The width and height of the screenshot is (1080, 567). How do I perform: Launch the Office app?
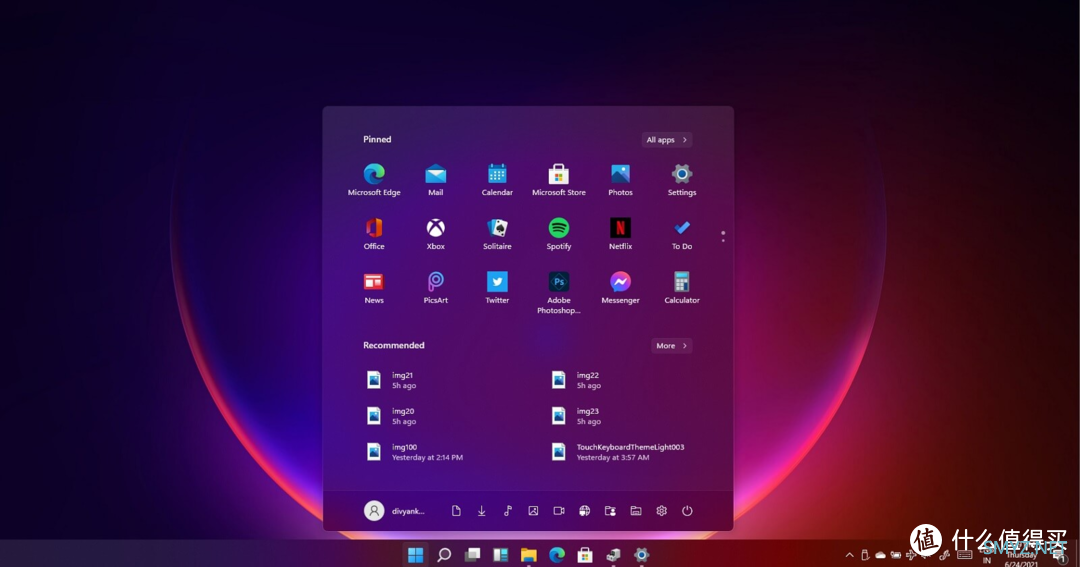pyautogui.click(x=374, y=234)
